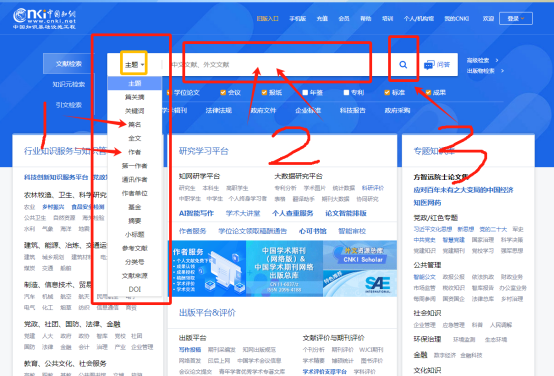Viewport: 554px width, 376px height.
Task: Pick 作者单位 from the field list
Action: 135,193
